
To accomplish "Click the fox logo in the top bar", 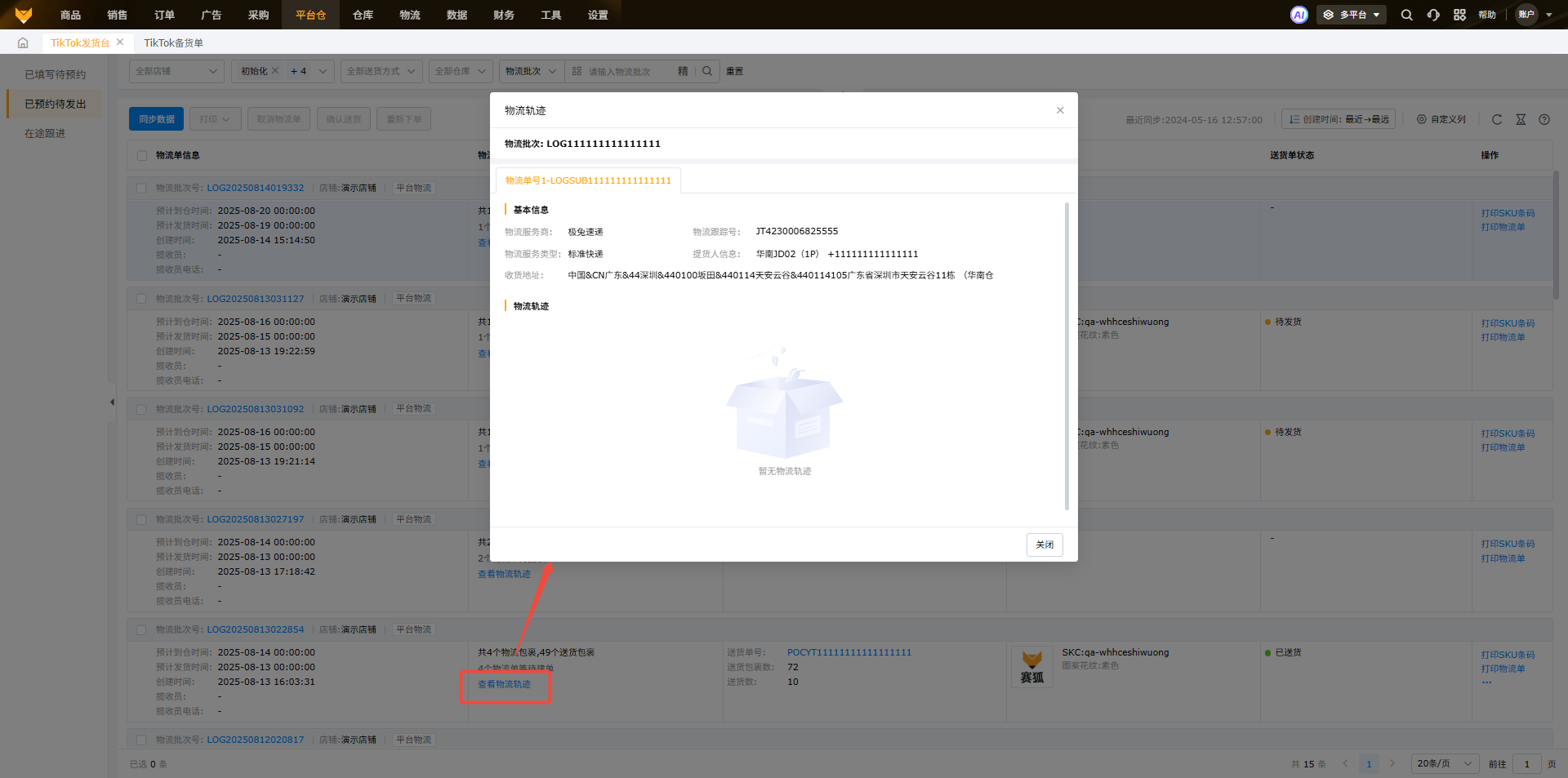I will (24, 15).
